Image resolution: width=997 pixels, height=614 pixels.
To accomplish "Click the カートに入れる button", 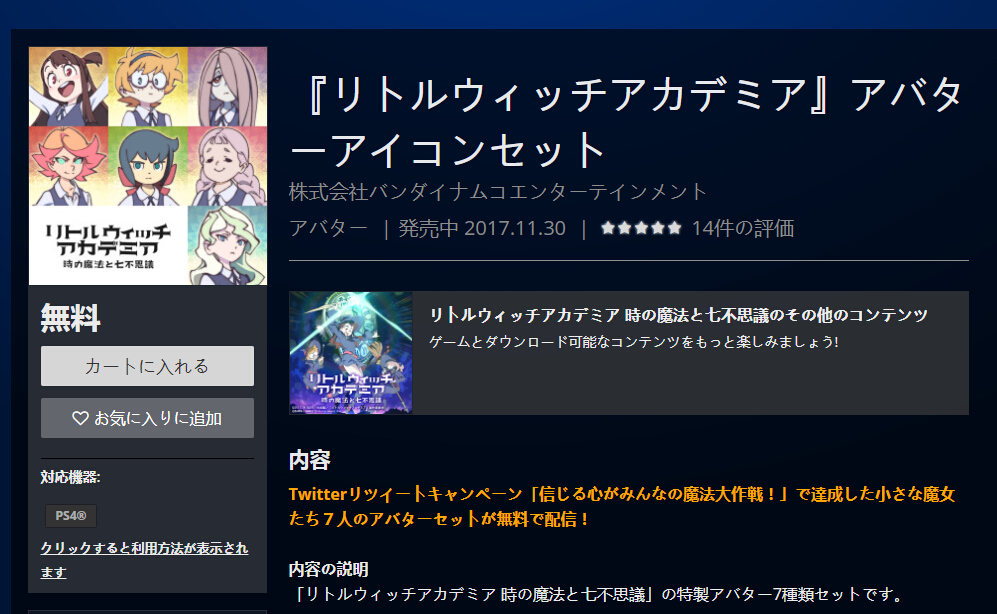I will tap(147, 366).
